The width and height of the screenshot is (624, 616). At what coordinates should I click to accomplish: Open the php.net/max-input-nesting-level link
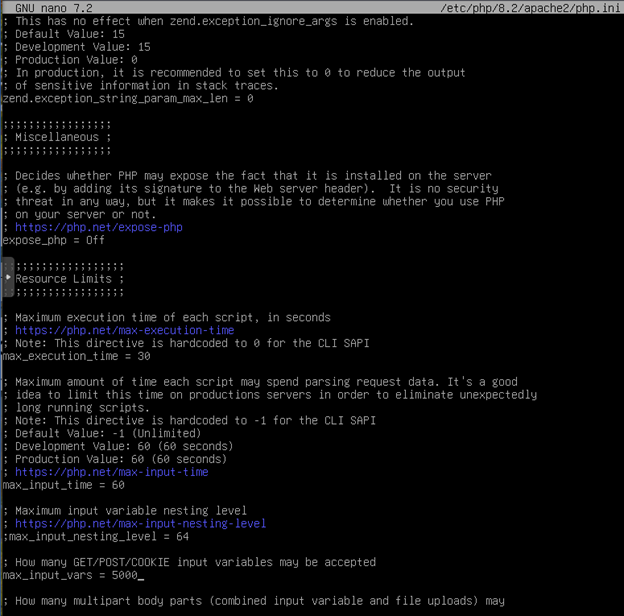[140, 523]
